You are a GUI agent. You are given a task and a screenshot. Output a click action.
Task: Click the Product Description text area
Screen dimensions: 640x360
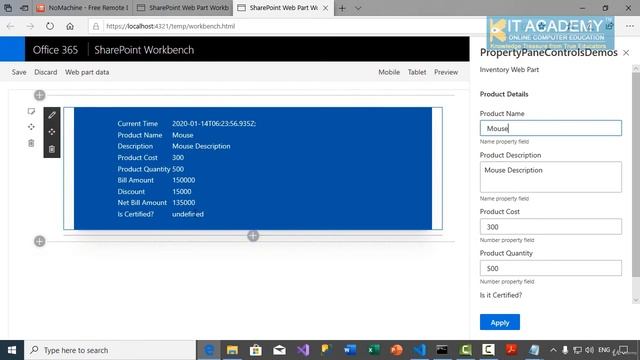coord(551,177)
